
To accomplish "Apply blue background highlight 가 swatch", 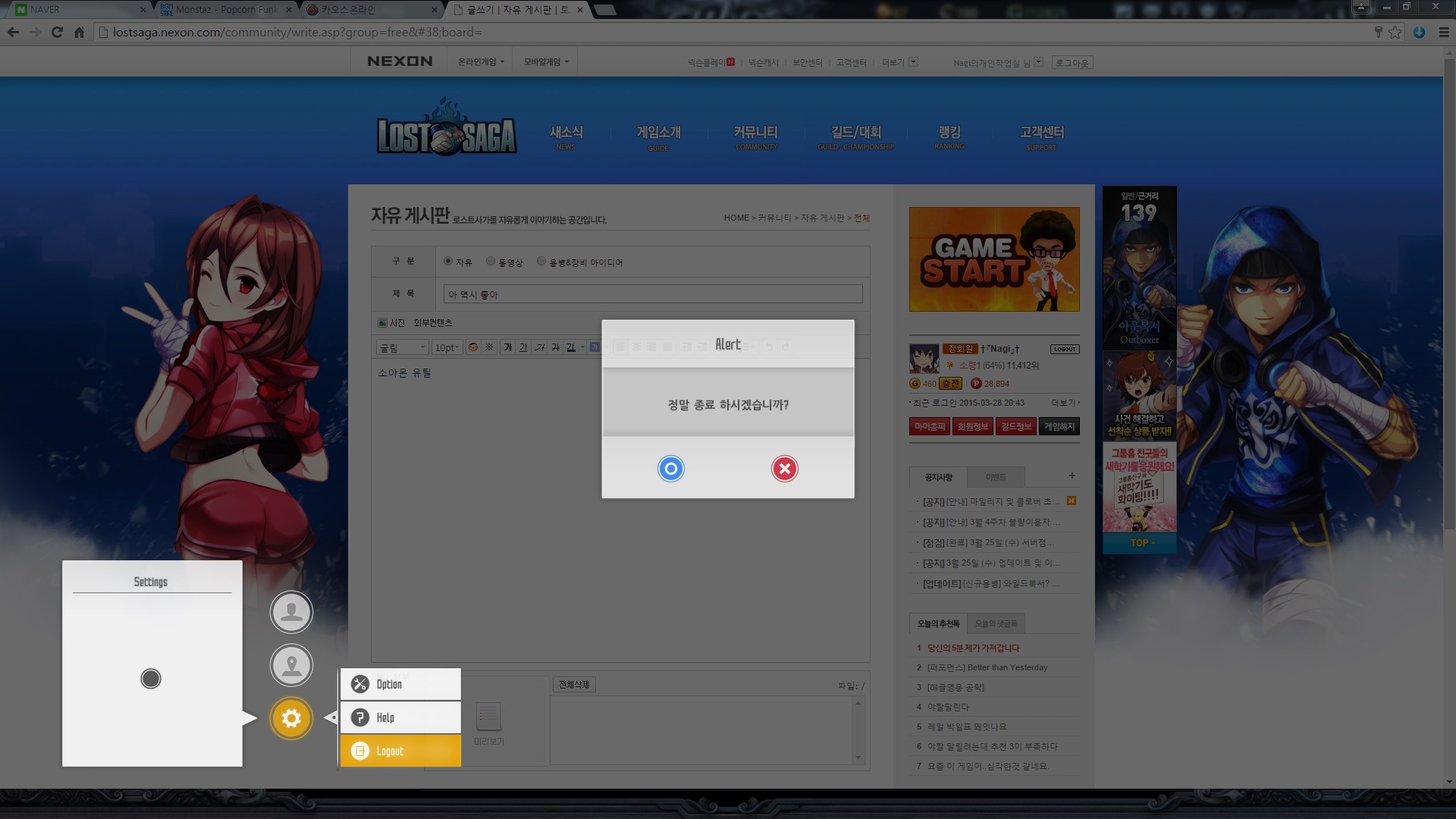I will pyautogui.click(x=595, y=347).
